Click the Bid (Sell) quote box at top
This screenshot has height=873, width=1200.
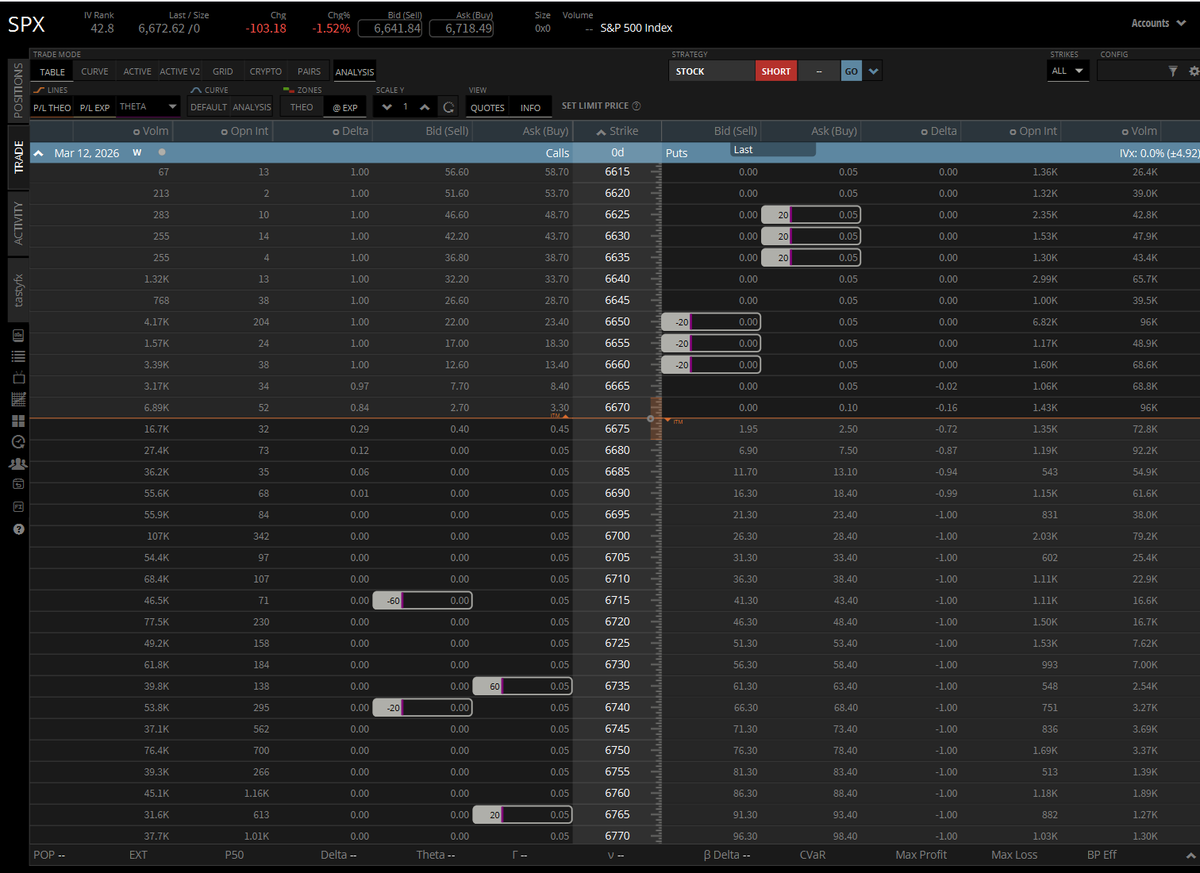(x=391, y=28)
